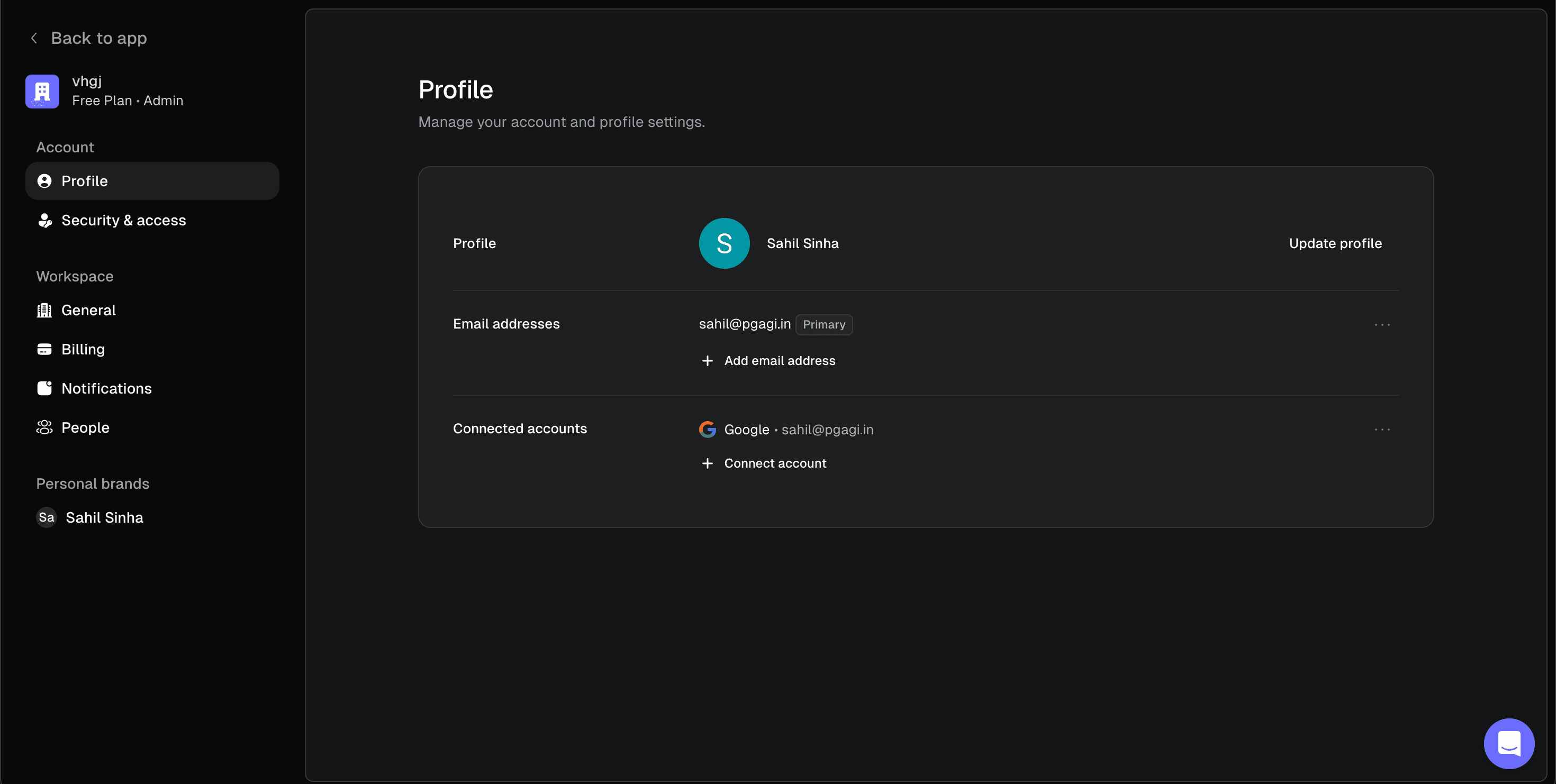1556x784 pixels.
Task: Click the Notifications icon in sidebar
Action: pyautogui.click(x=44, y=388)
